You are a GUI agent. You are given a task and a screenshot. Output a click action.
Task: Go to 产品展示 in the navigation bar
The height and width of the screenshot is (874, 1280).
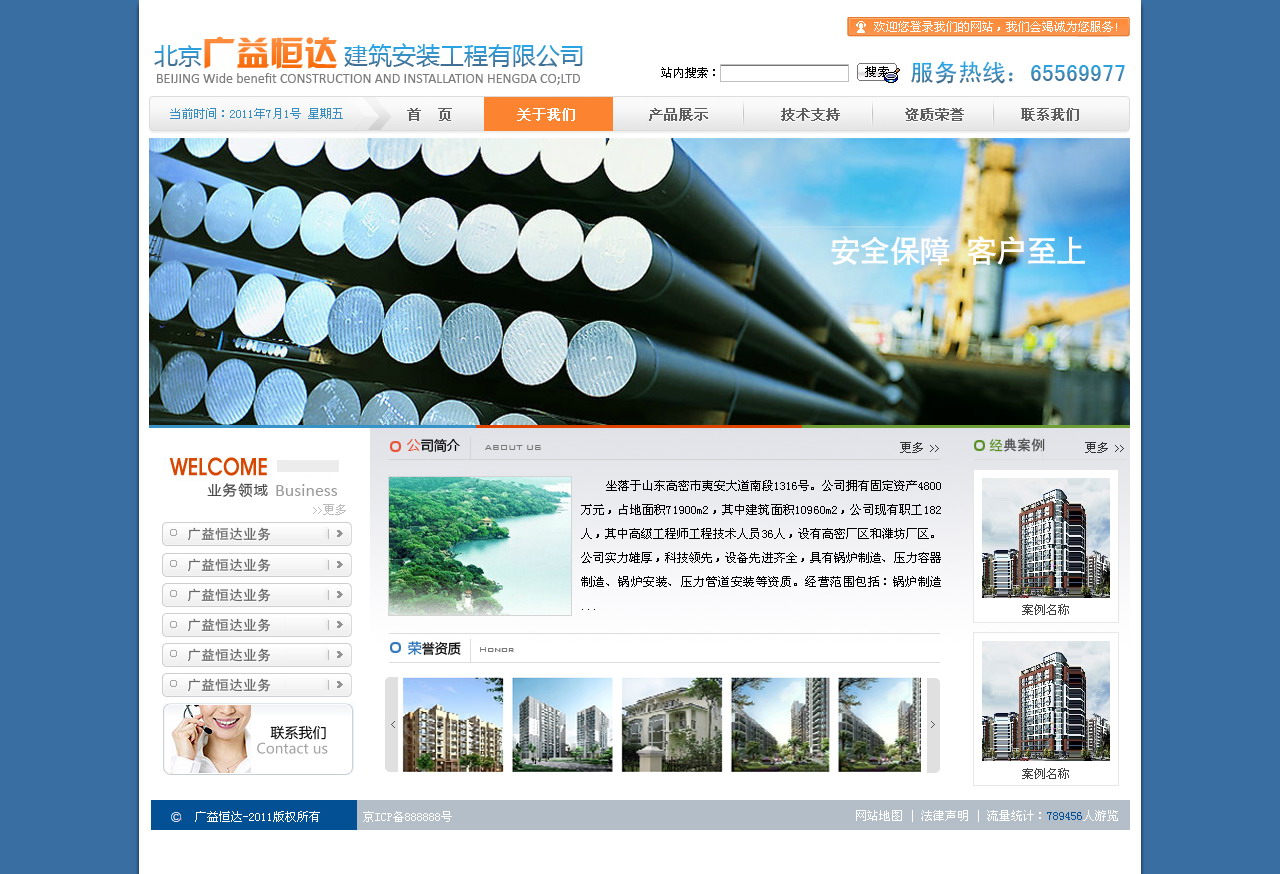pos(678,114)
